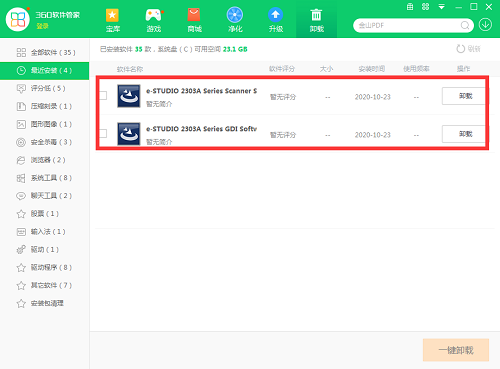Click the magnifier search icon
The image size is (500, 369).
coord(465,25)
